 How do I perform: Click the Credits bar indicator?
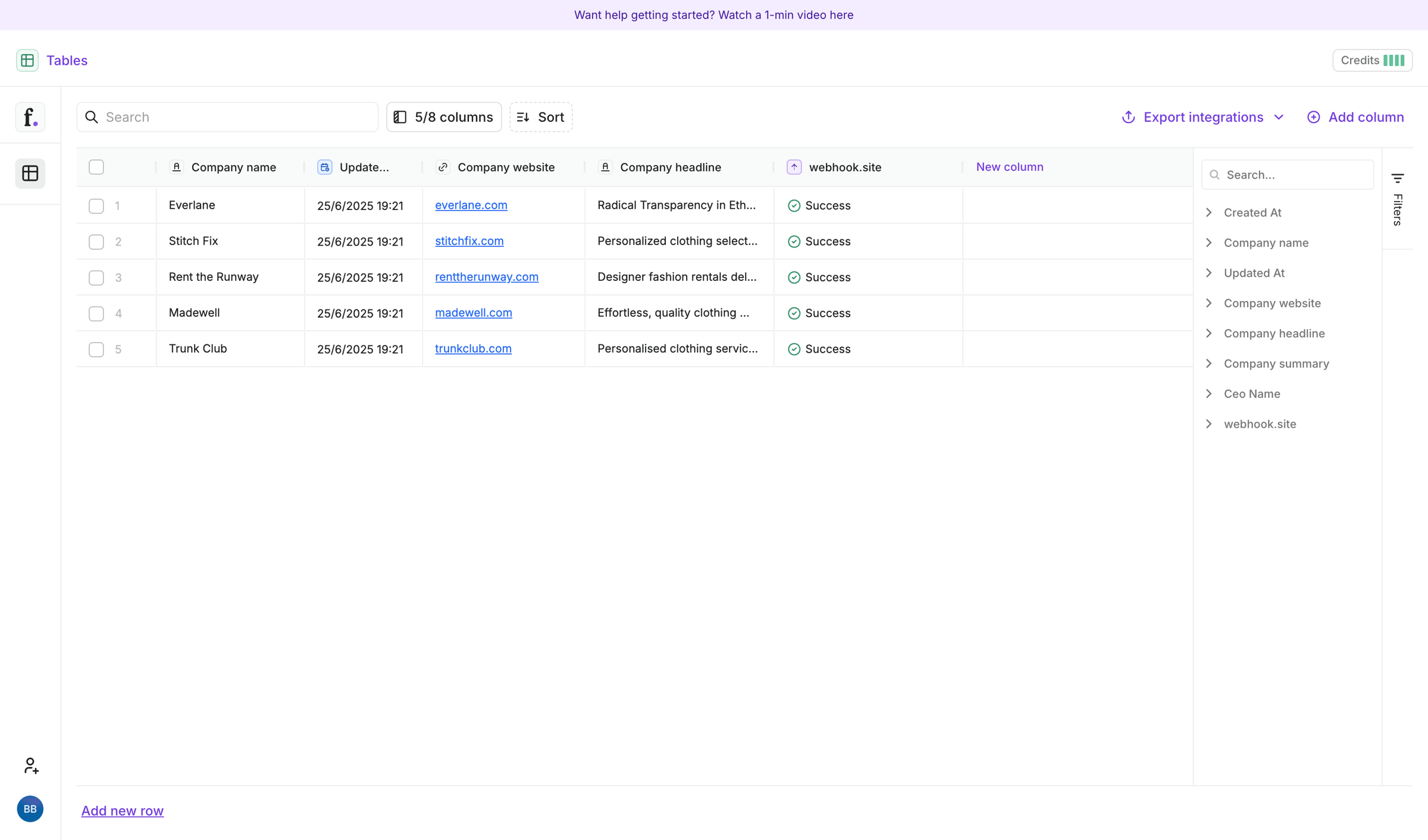1394,60
